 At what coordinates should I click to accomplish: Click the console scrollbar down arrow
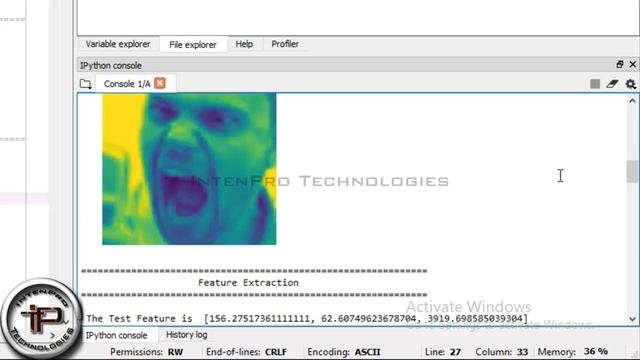pos(632,319)
